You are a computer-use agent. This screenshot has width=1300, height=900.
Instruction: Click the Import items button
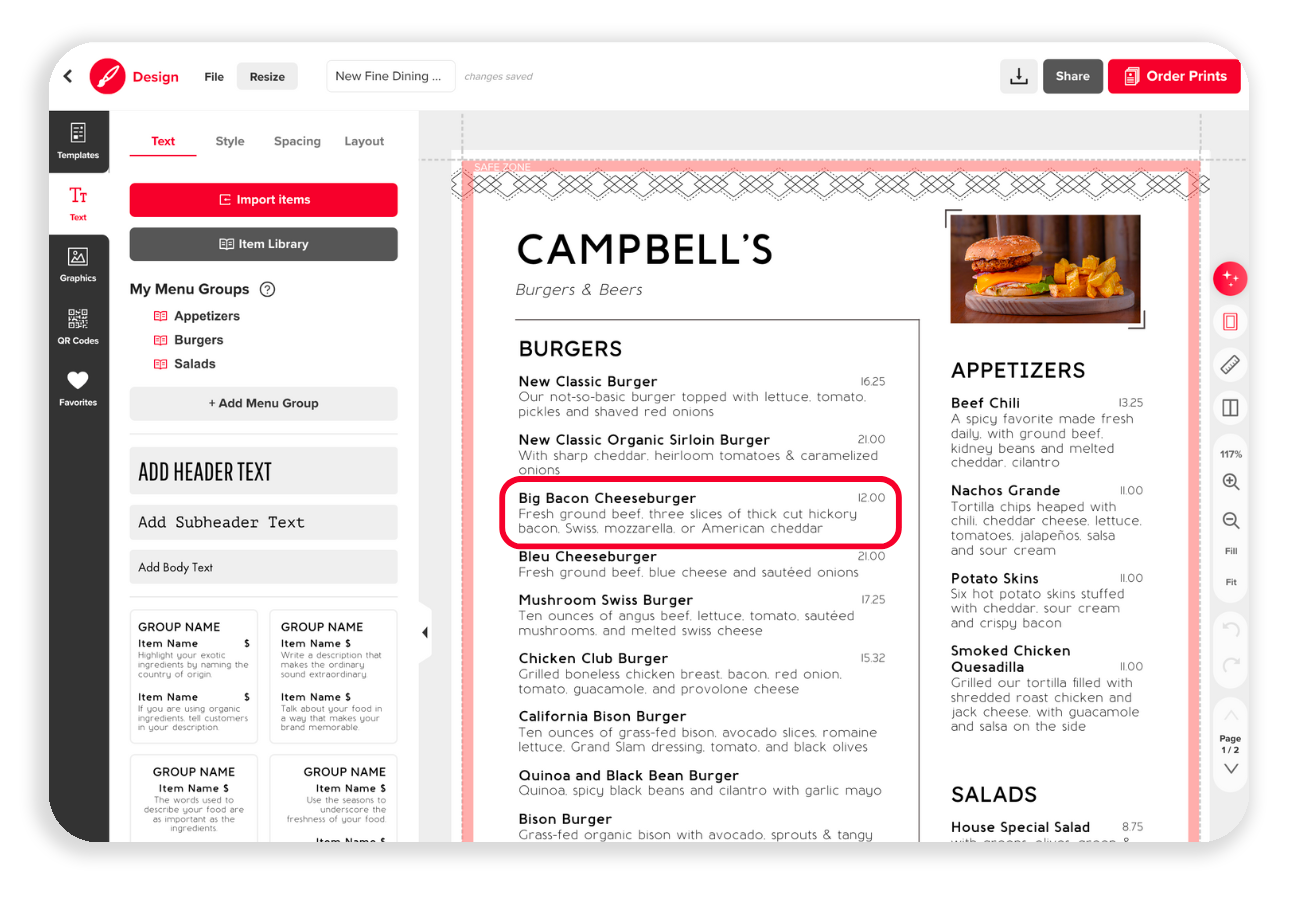click(x=264, y=200)
